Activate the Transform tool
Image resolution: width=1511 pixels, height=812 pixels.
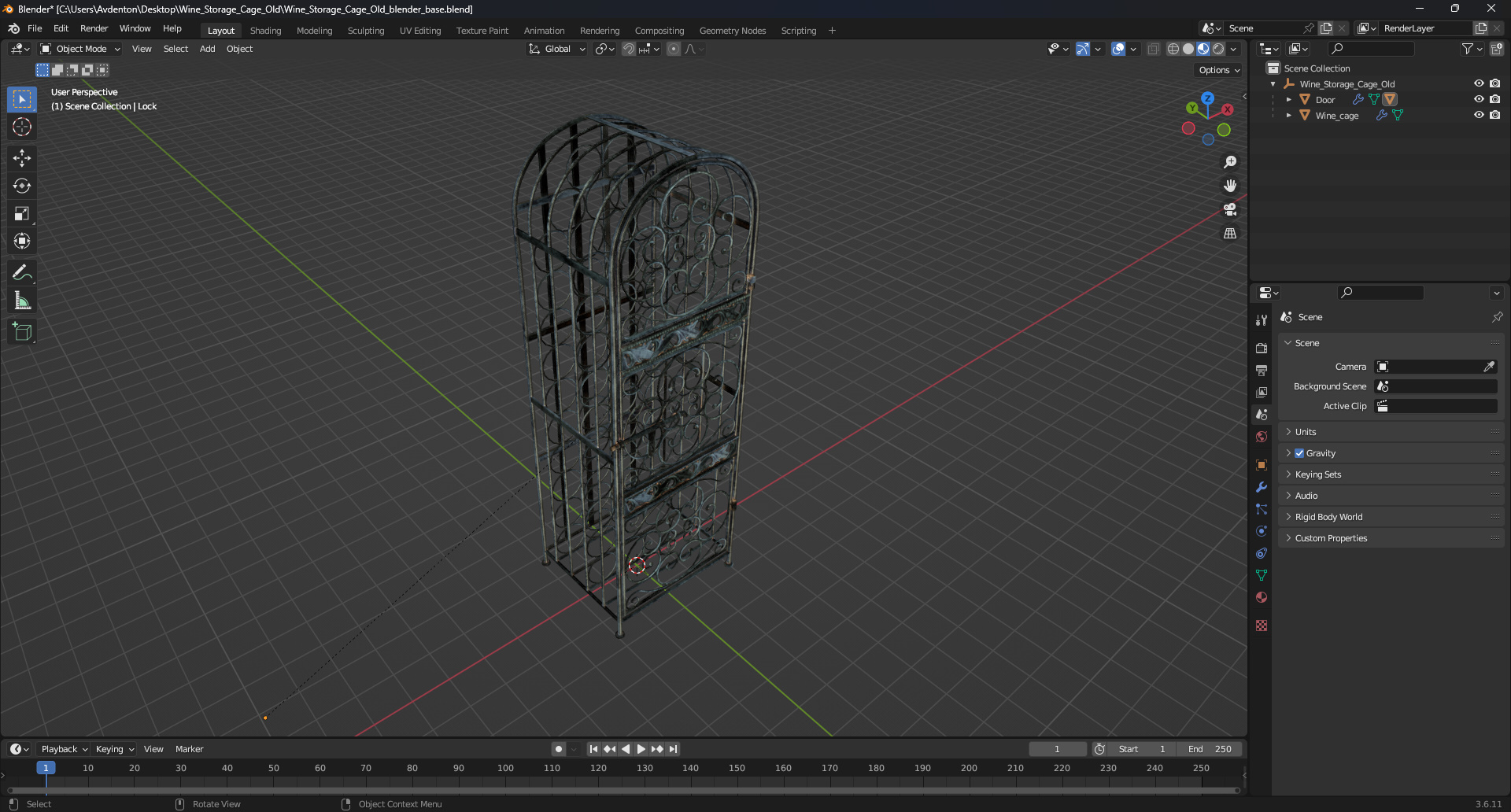tap(22, 241)
